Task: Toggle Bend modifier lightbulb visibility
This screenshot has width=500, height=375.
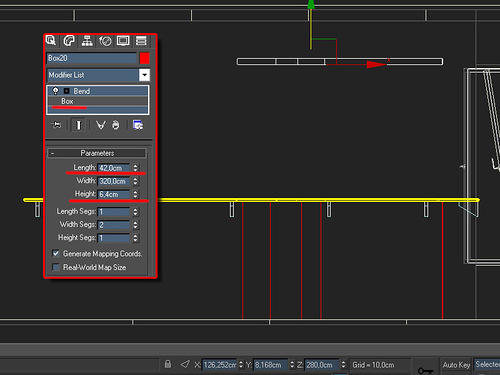Action: (56, 91)
